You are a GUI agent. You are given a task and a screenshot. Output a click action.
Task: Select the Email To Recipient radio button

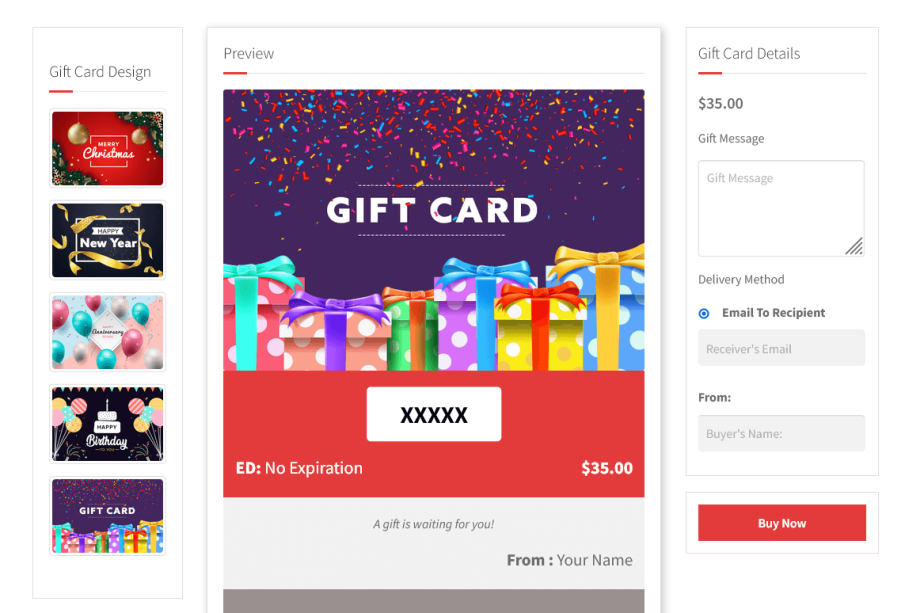[704, 313]
